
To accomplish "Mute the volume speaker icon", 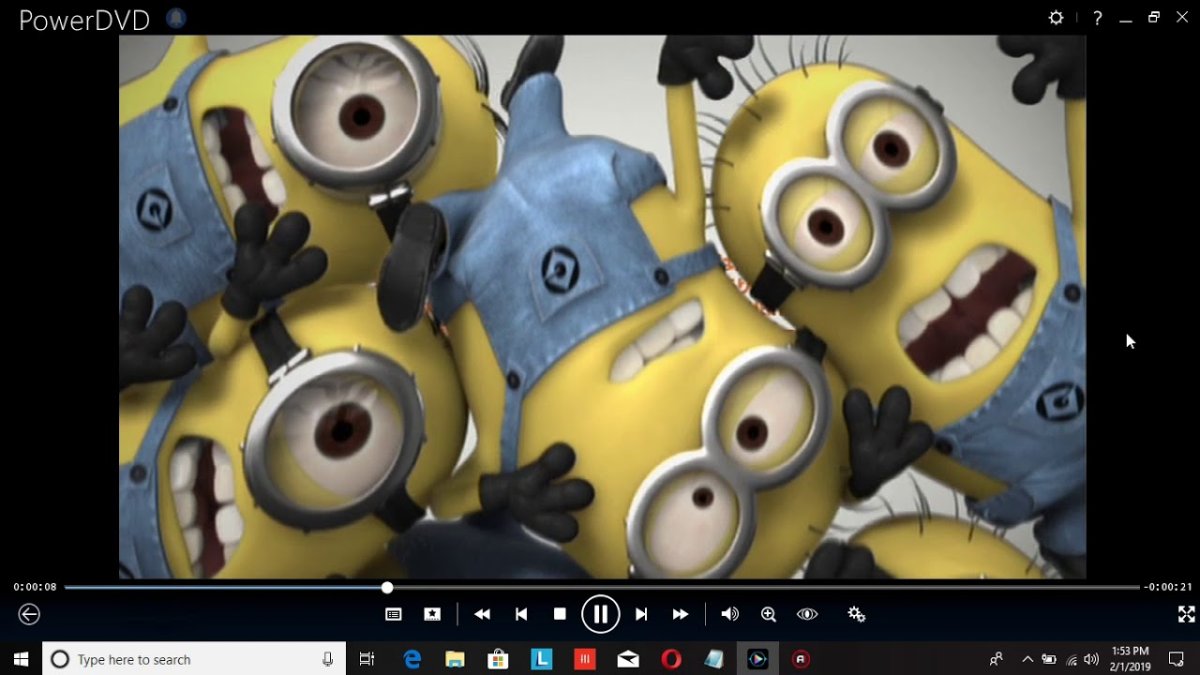I will tap(730, 614).
